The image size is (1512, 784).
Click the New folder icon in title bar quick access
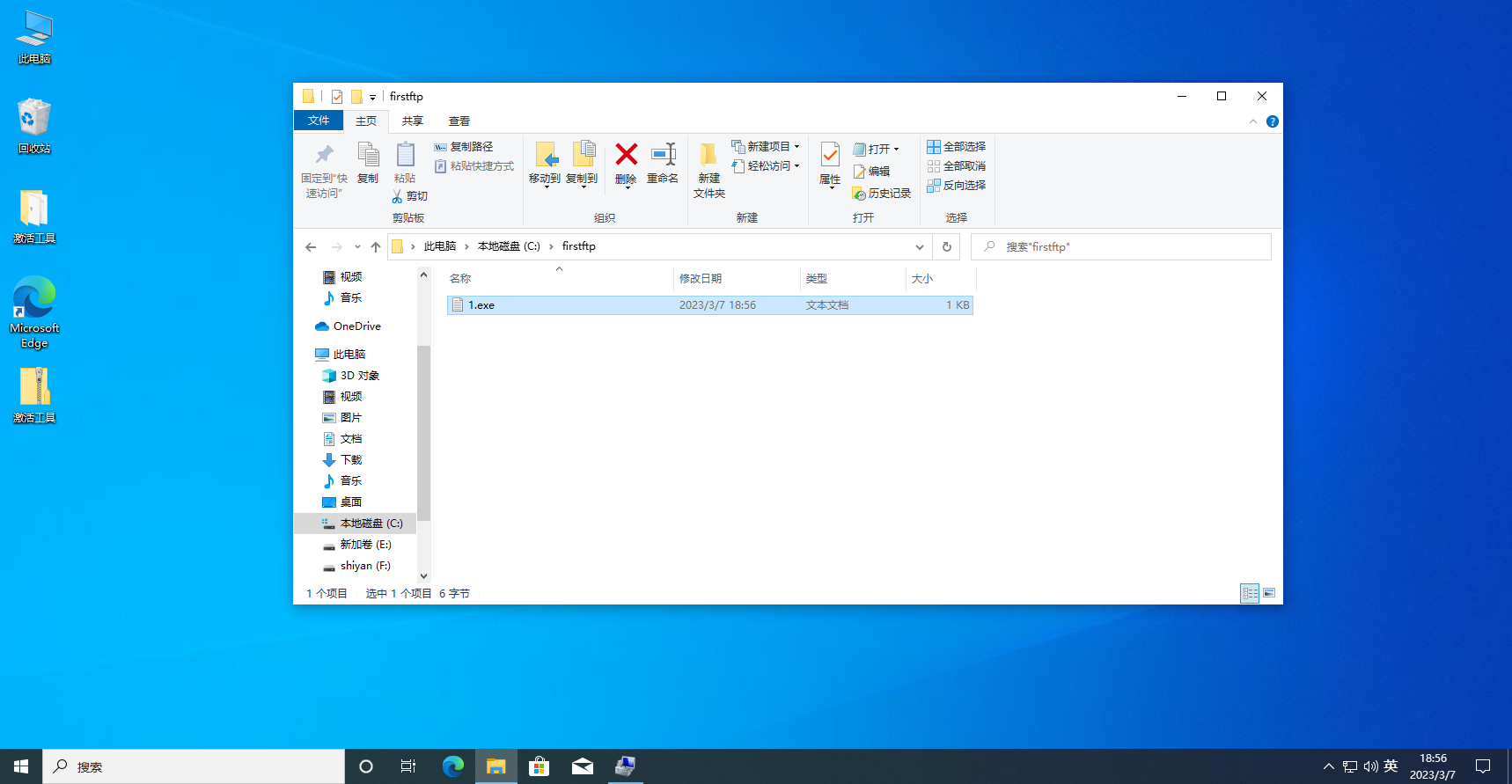(356, 97)
